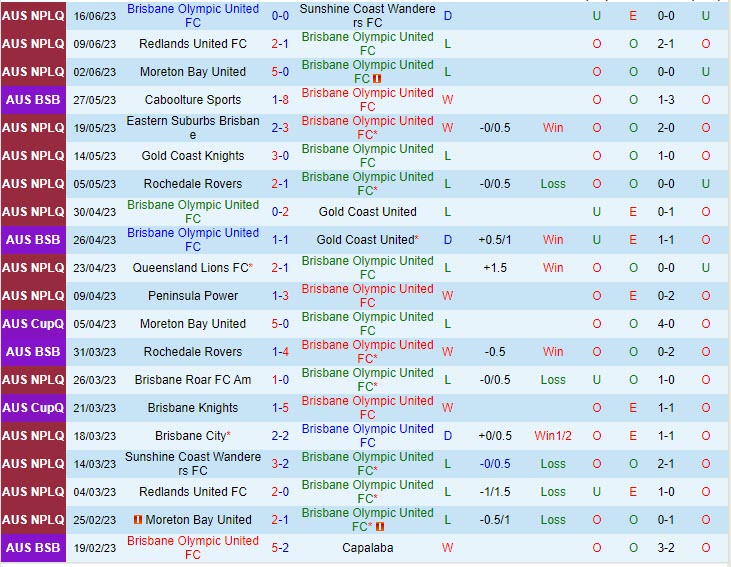Select handicap -0/0.5 on 19/05/23
Screen dimensions: 731x567
click(x=495, y=128)
